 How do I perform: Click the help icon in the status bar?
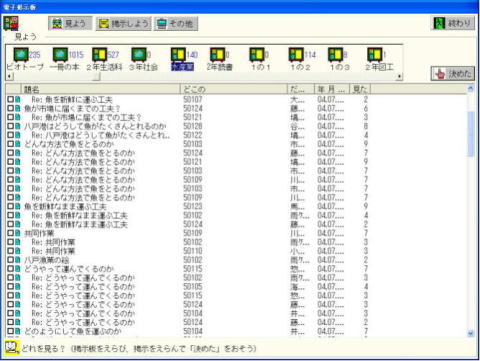(12, 348)
